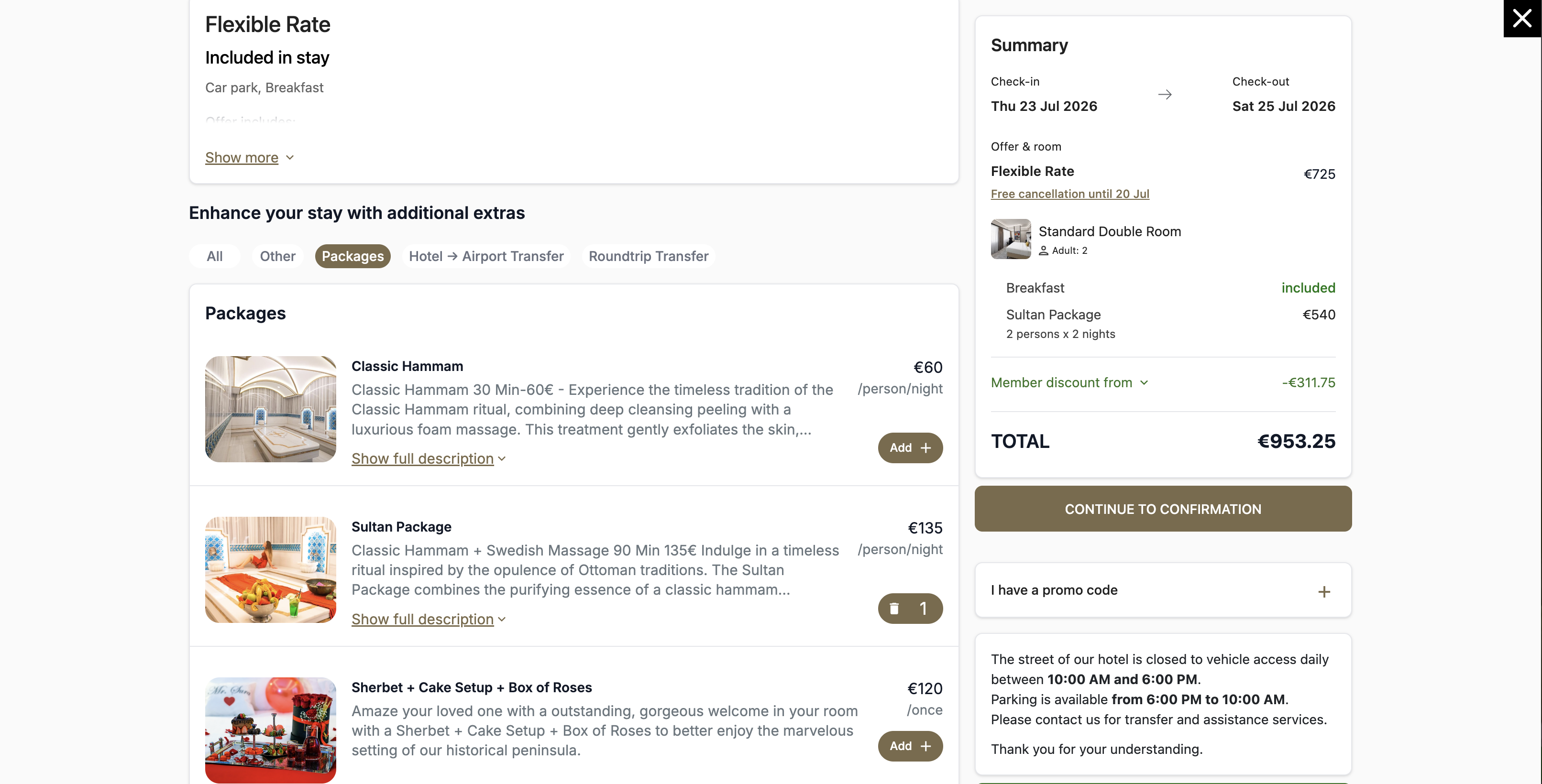Image resolution: width=1542 pixels, height=784 pixels.
Task: Remove Sultan Package with the trash icon
Action: click(x=894, y=609)
